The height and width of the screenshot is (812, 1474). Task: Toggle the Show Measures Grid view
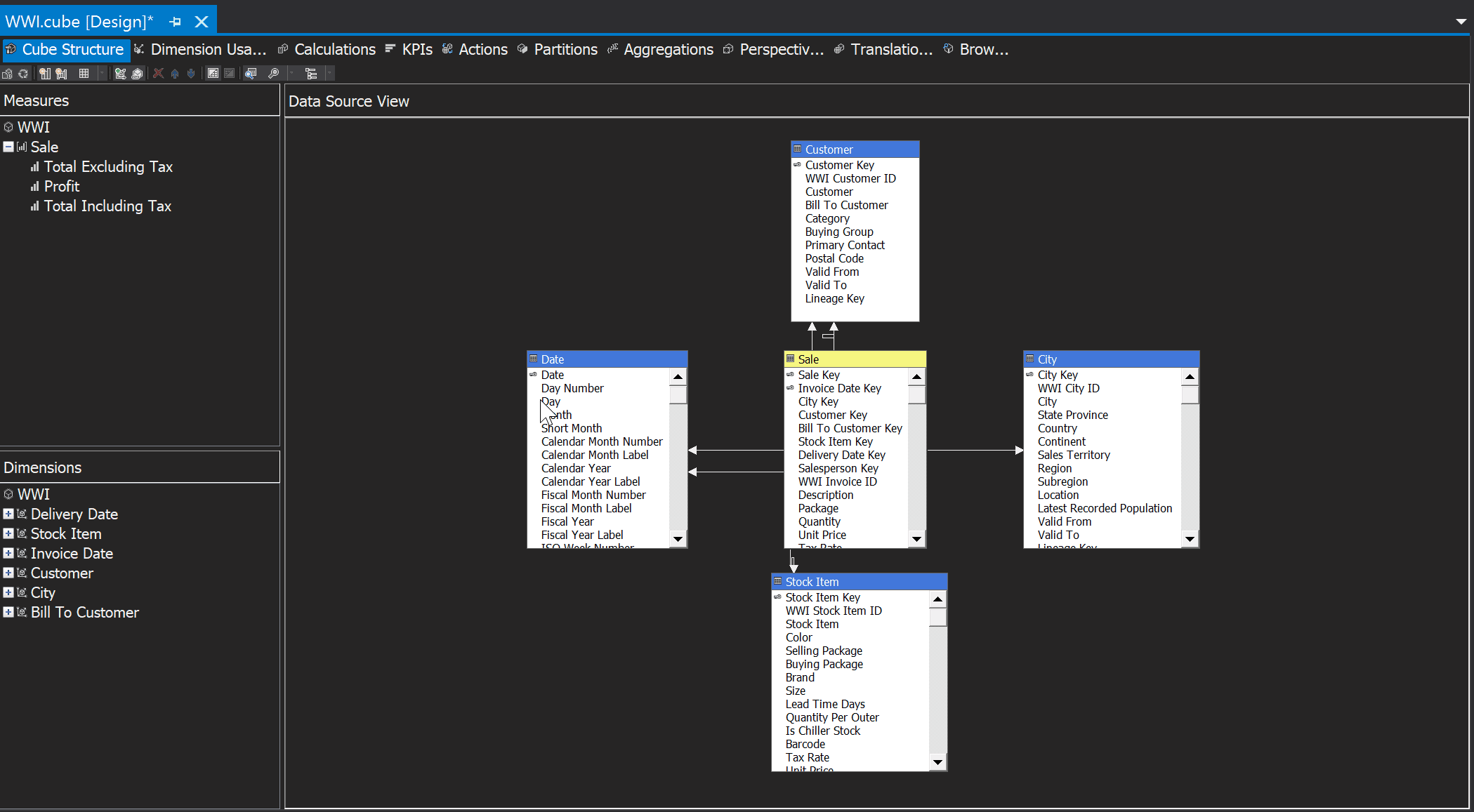pyautogui.click(x=84, y=74)
